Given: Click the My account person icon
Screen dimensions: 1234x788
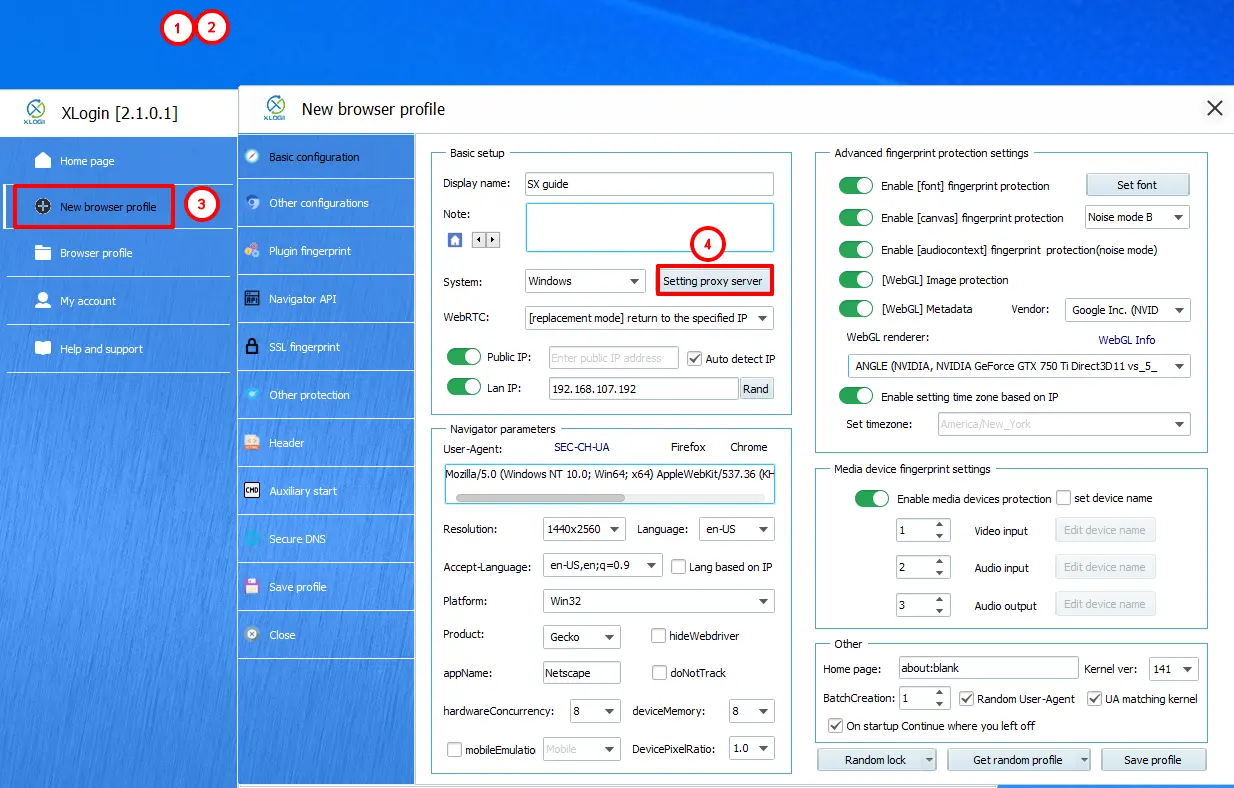Looking at the screenshot, I should pyautogui.click(x=43, y=300).
